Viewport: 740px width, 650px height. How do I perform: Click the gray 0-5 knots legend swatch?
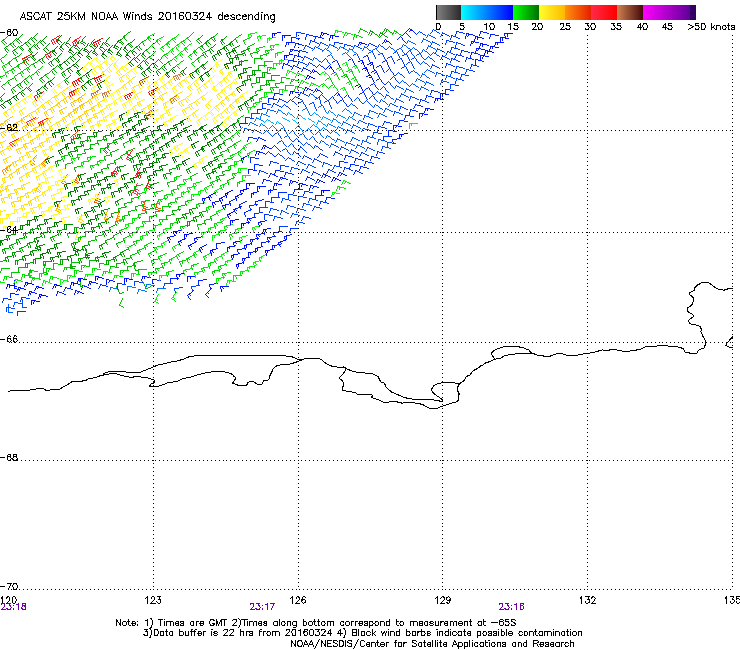coord(448,12)
